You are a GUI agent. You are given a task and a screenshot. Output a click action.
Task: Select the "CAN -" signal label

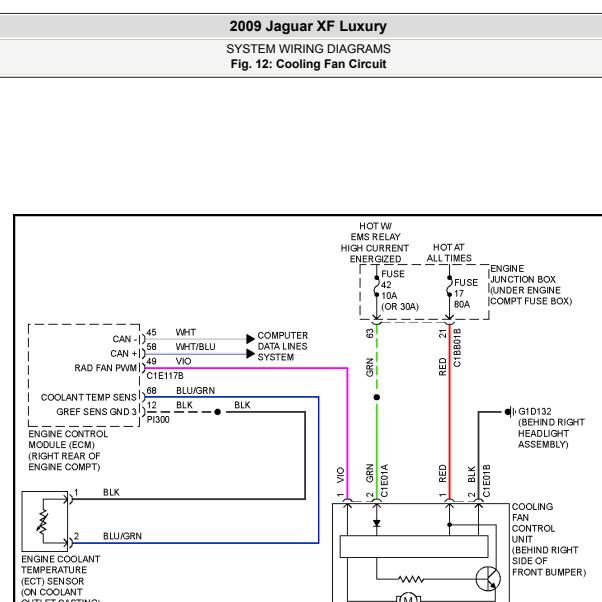click(x=124, y=339)
